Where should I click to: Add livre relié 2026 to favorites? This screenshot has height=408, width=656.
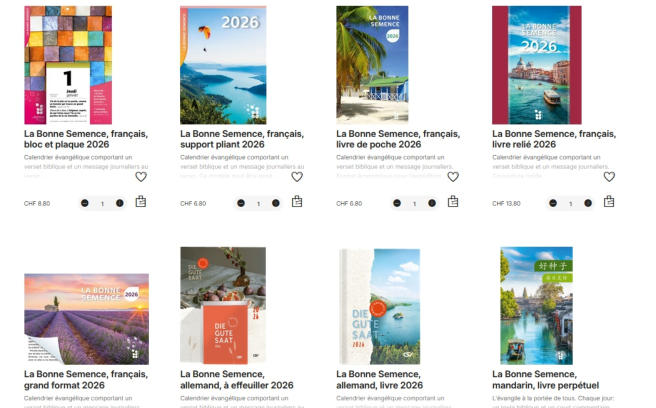pos(609,177)
